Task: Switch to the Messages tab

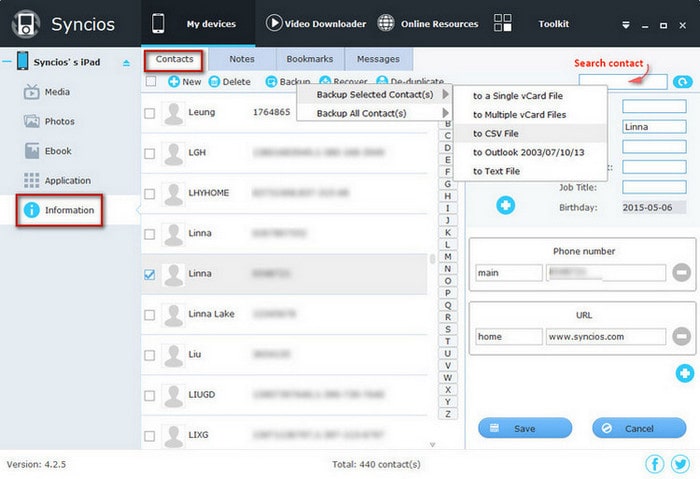Action: tap(378, 59)
